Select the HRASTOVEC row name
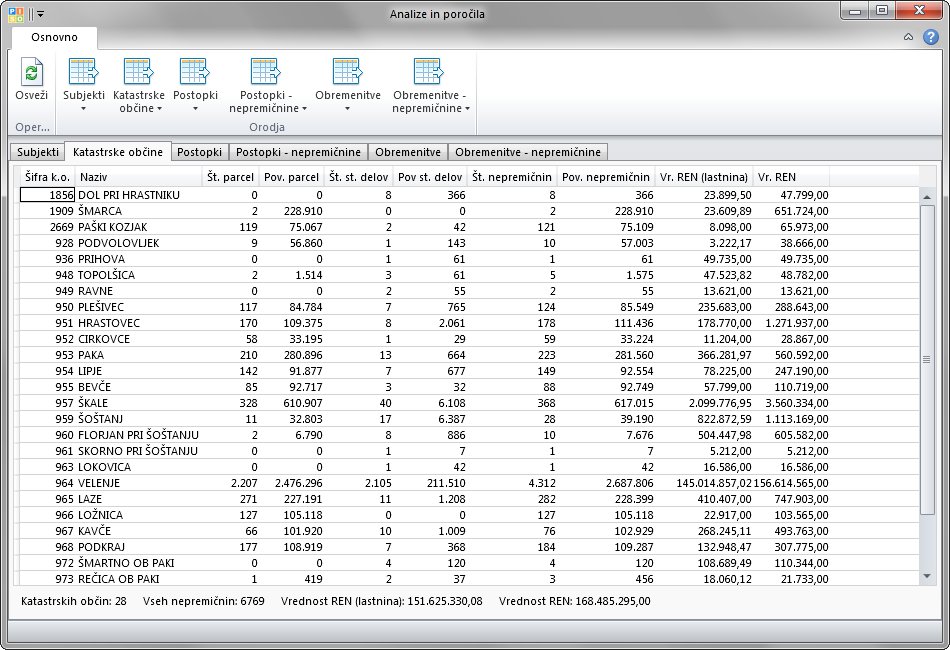The image size is (950, 650). 109,323
